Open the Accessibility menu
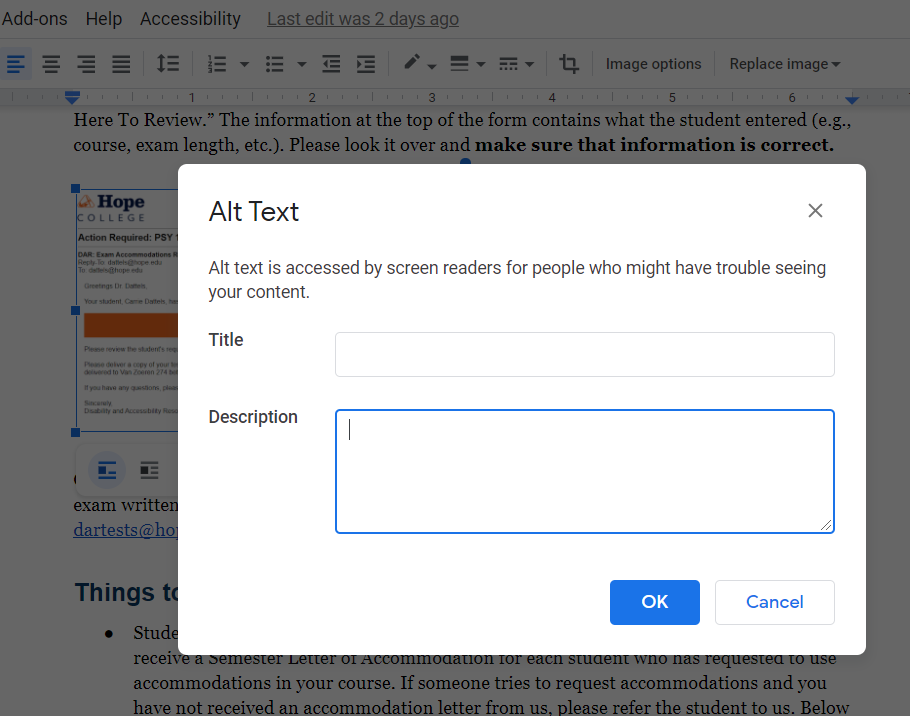Screen dimensions: 910x716 point(190,18)
